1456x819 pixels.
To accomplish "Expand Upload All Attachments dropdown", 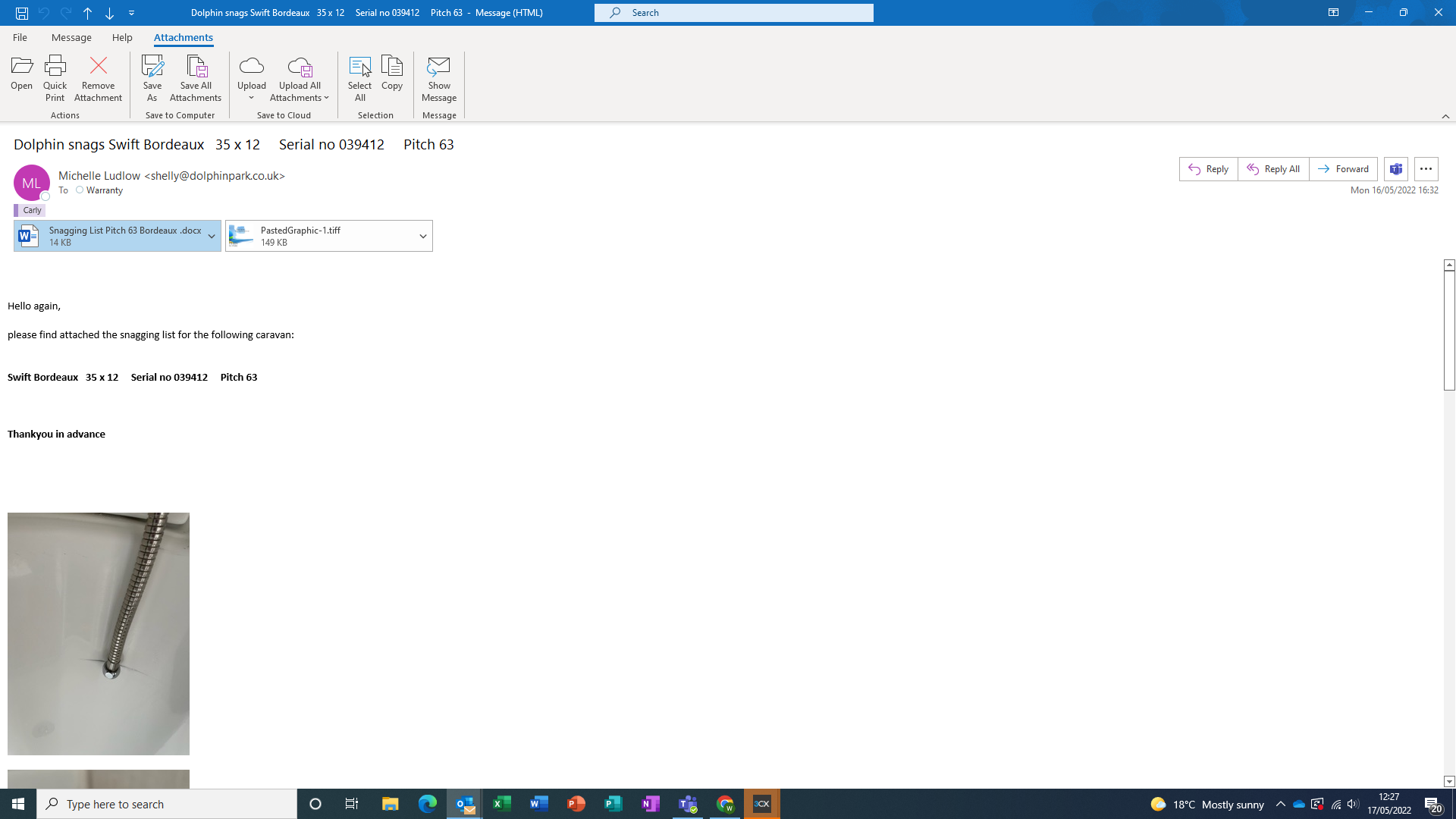I will point(326,98).
